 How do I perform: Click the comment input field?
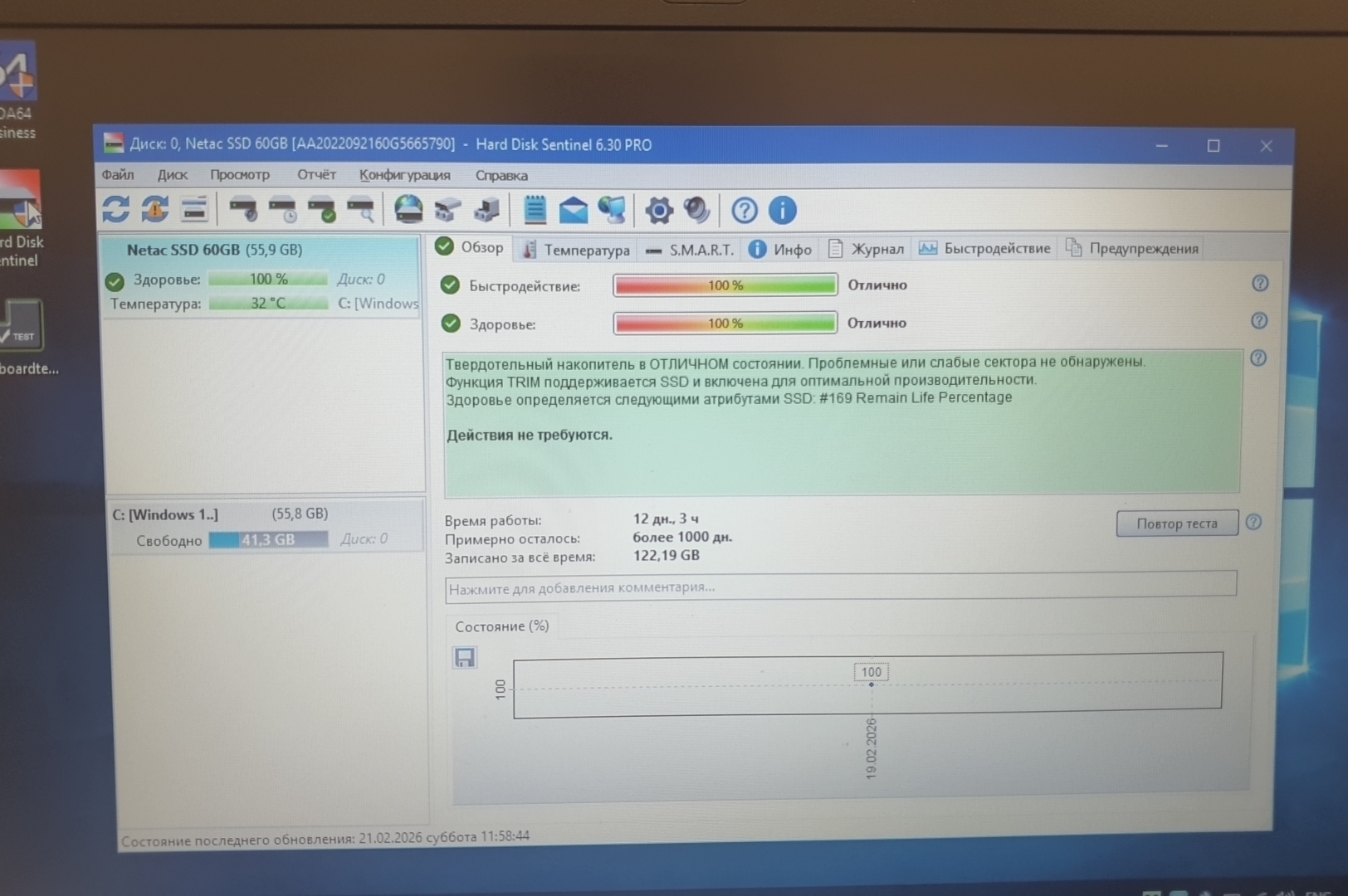(x=839, y=587)
